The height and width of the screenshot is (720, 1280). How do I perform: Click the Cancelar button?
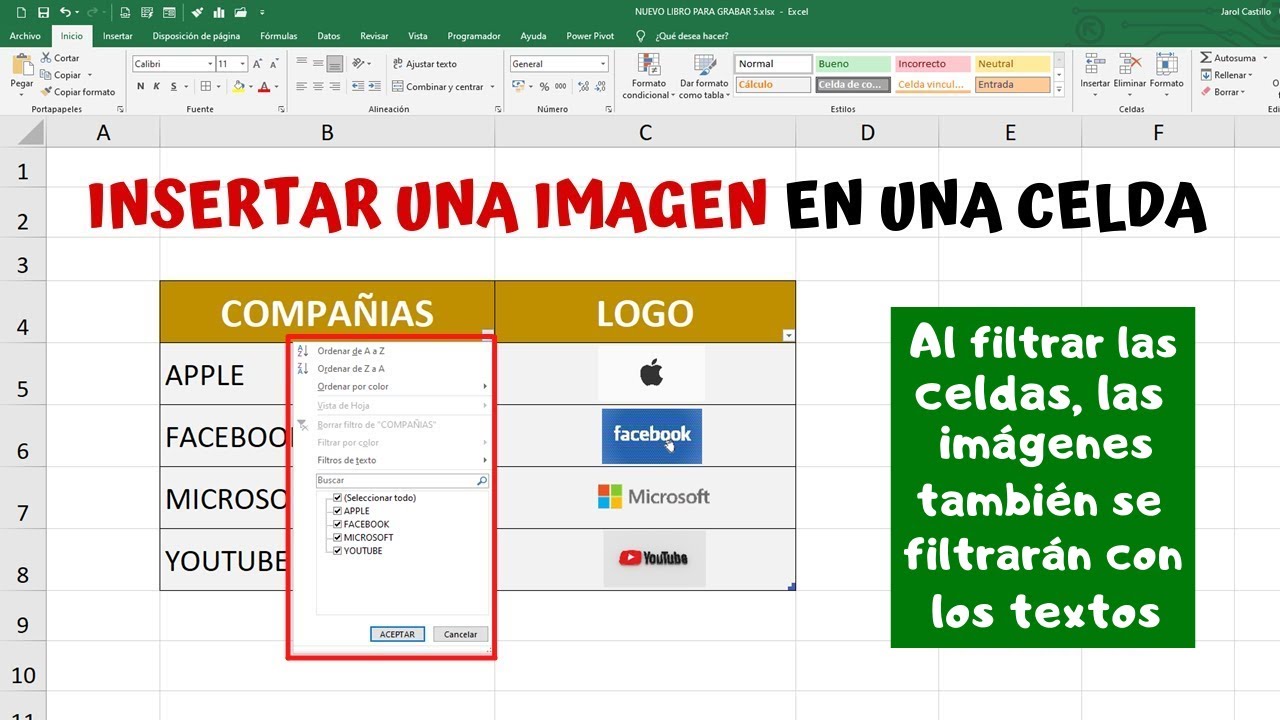(460, 634)
